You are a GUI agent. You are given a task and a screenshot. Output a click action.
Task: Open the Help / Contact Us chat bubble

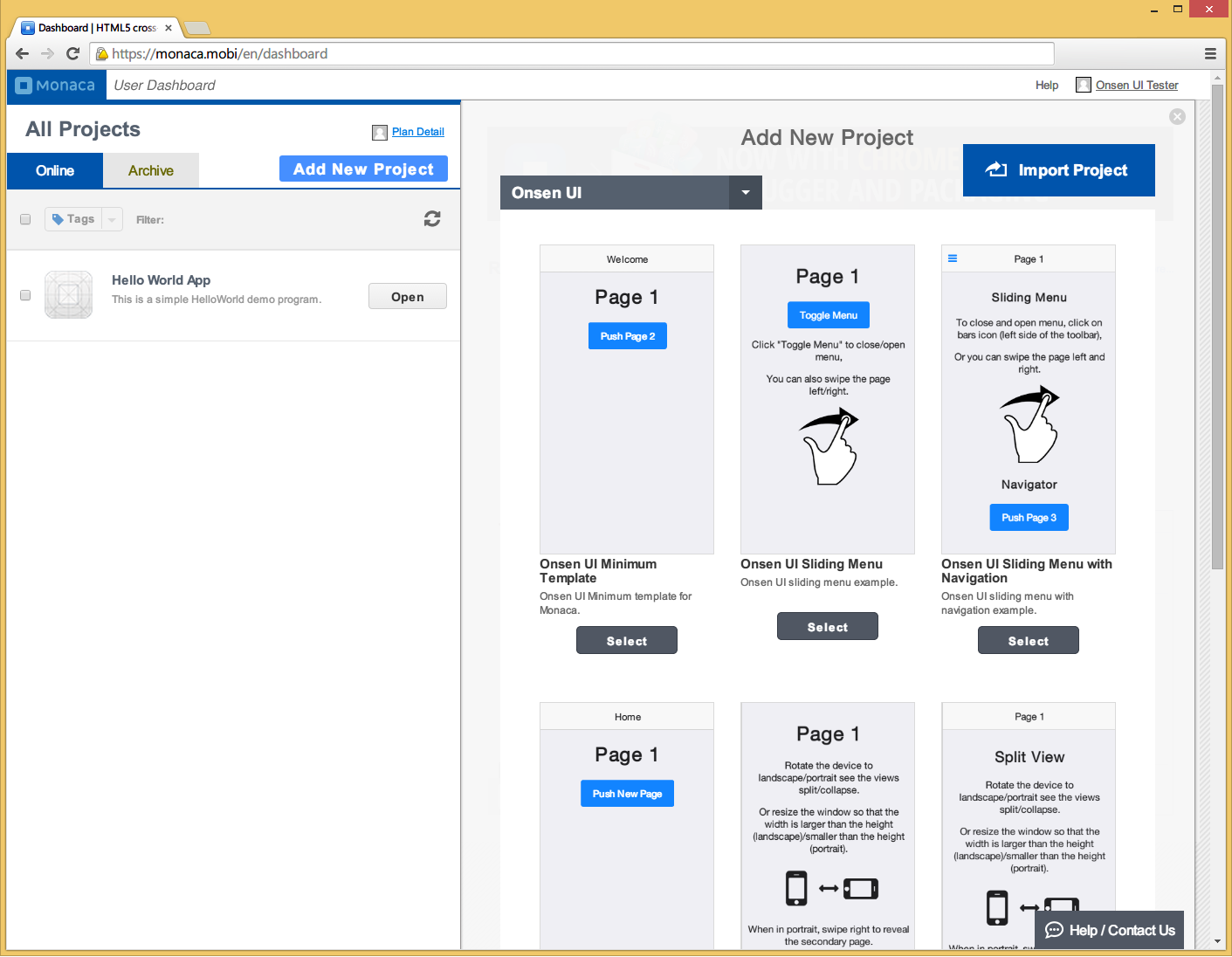coord(1054,930)
